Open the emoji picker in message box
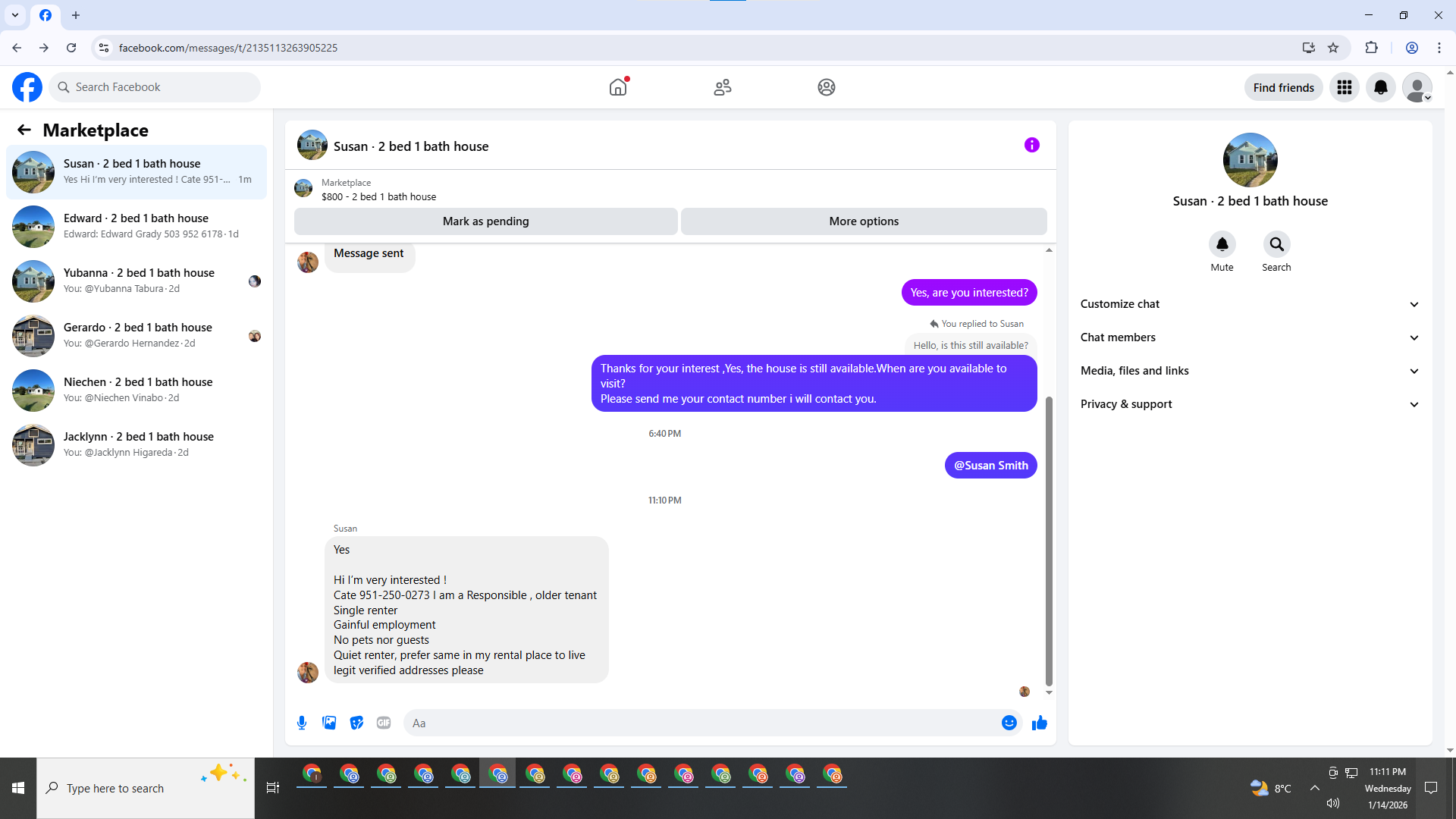 tap(1009, 723)
